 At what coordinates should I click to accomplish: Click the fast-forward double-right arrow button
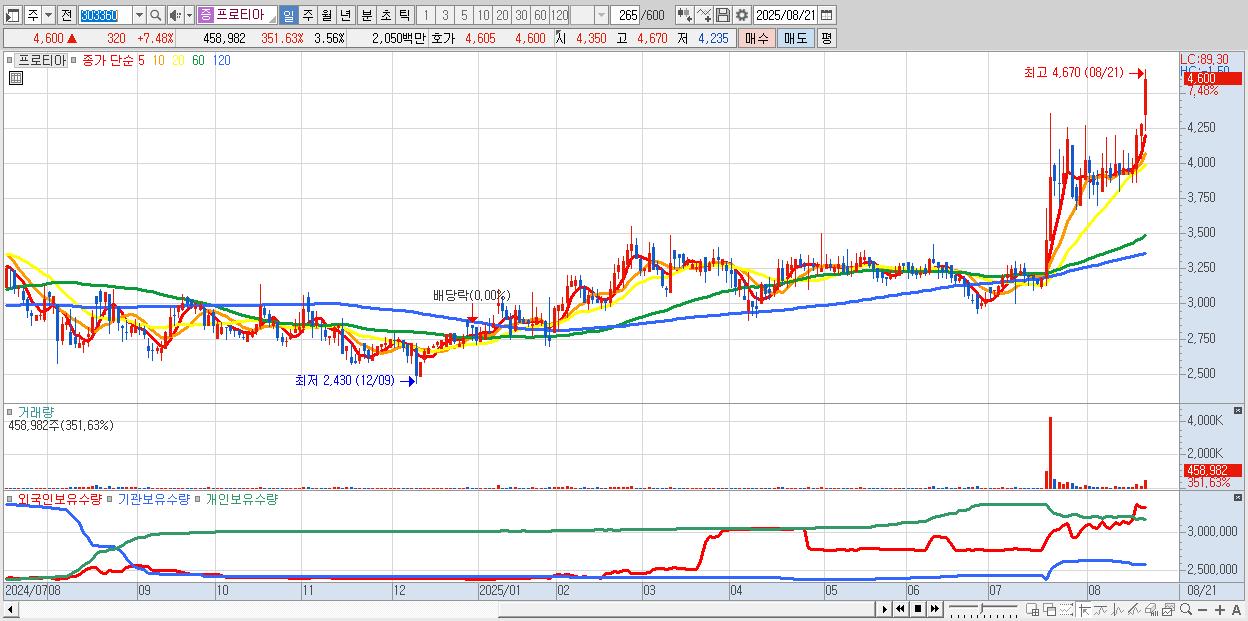coord(934,609)
